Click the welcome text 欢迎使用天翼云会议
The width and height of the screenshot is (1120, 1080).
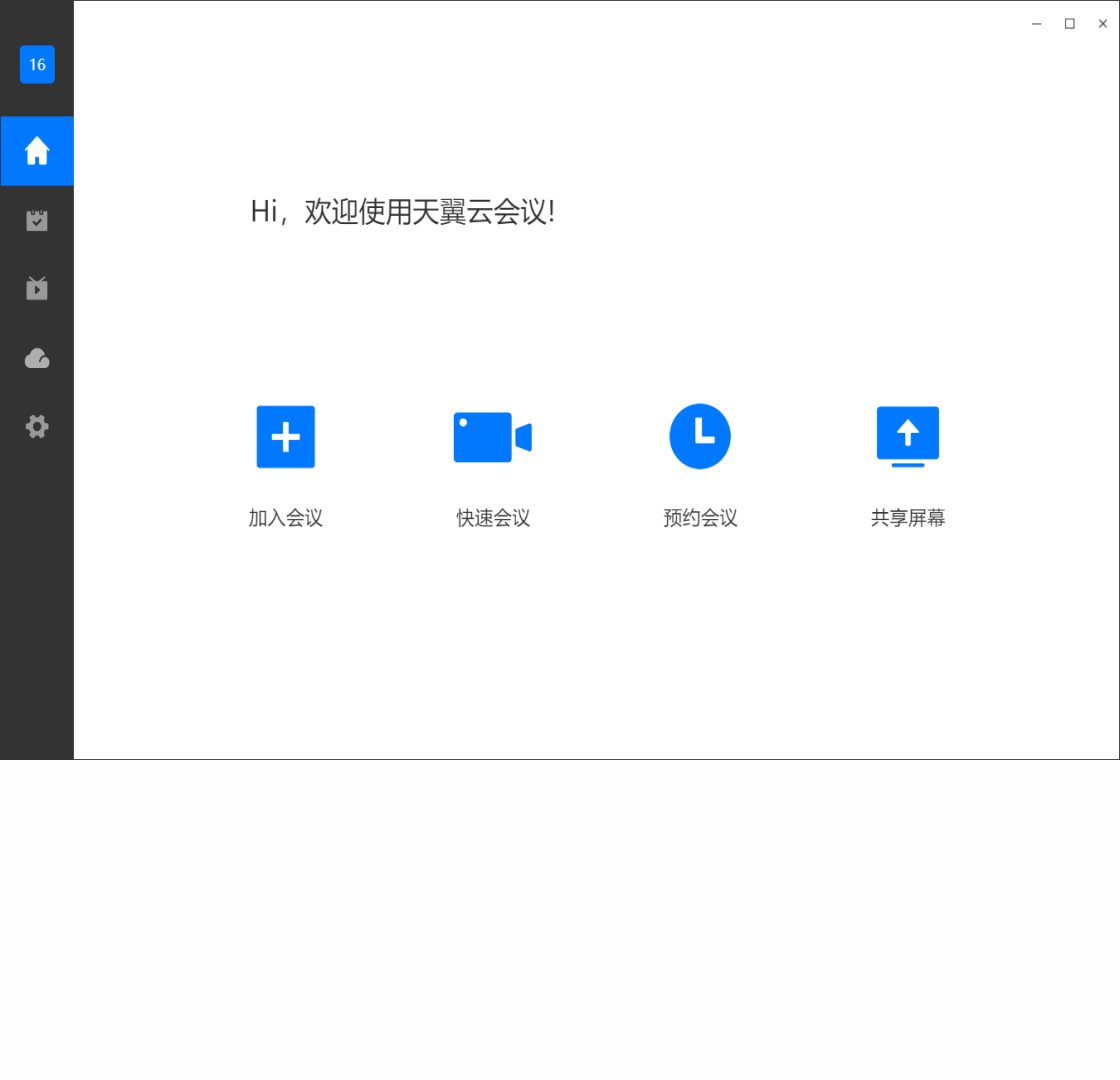coord(426,211)
